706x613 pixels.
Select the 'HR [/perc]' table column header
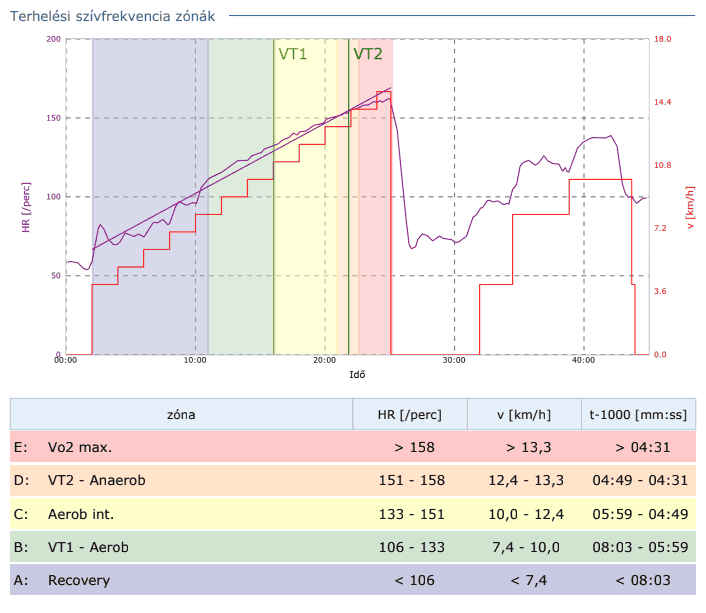click(410, 413)
